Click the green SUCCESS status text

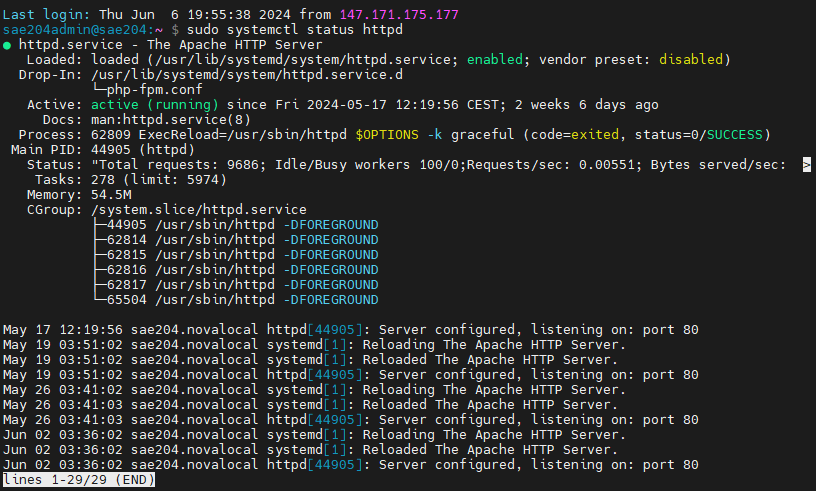click(734, 135)
